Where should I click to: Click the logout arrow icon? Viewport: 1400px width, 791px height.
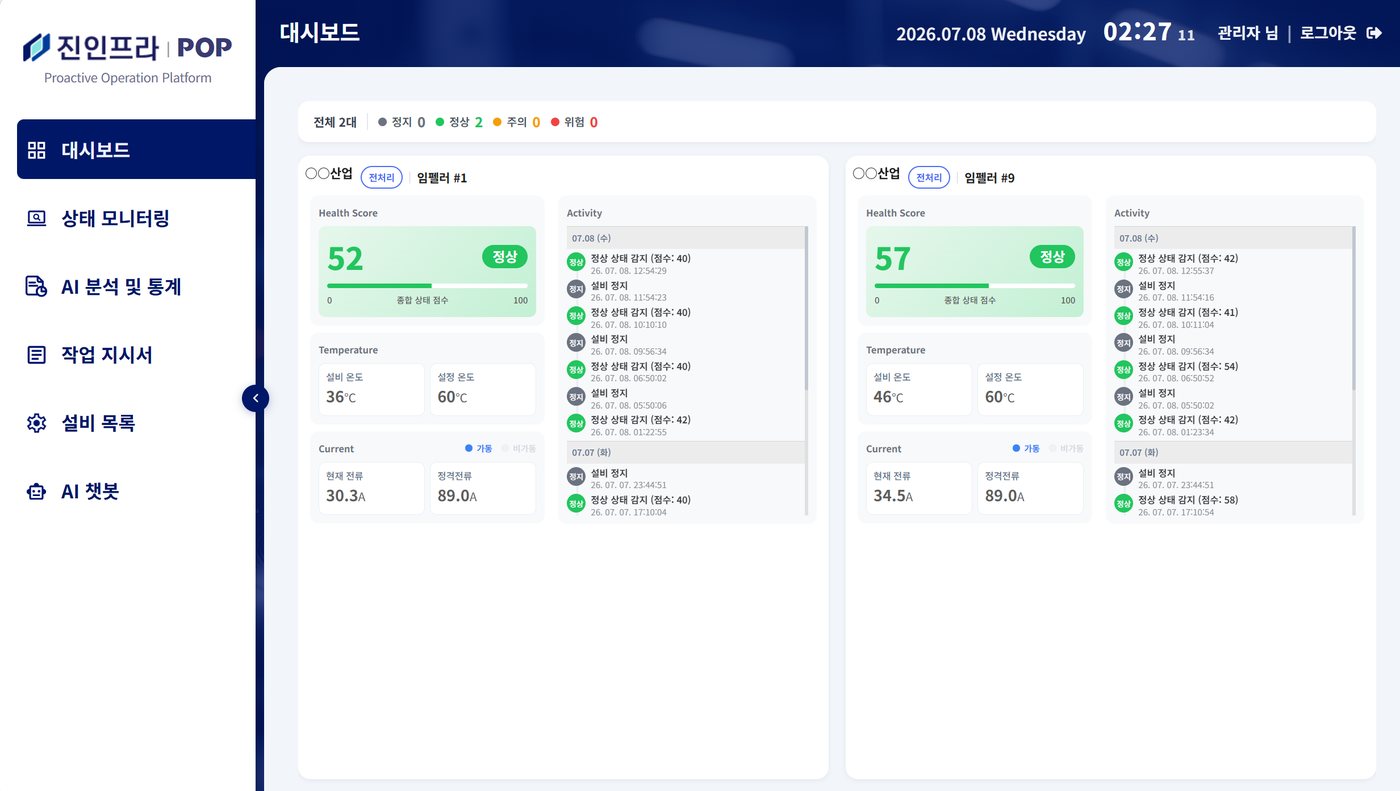(1374, 33)
